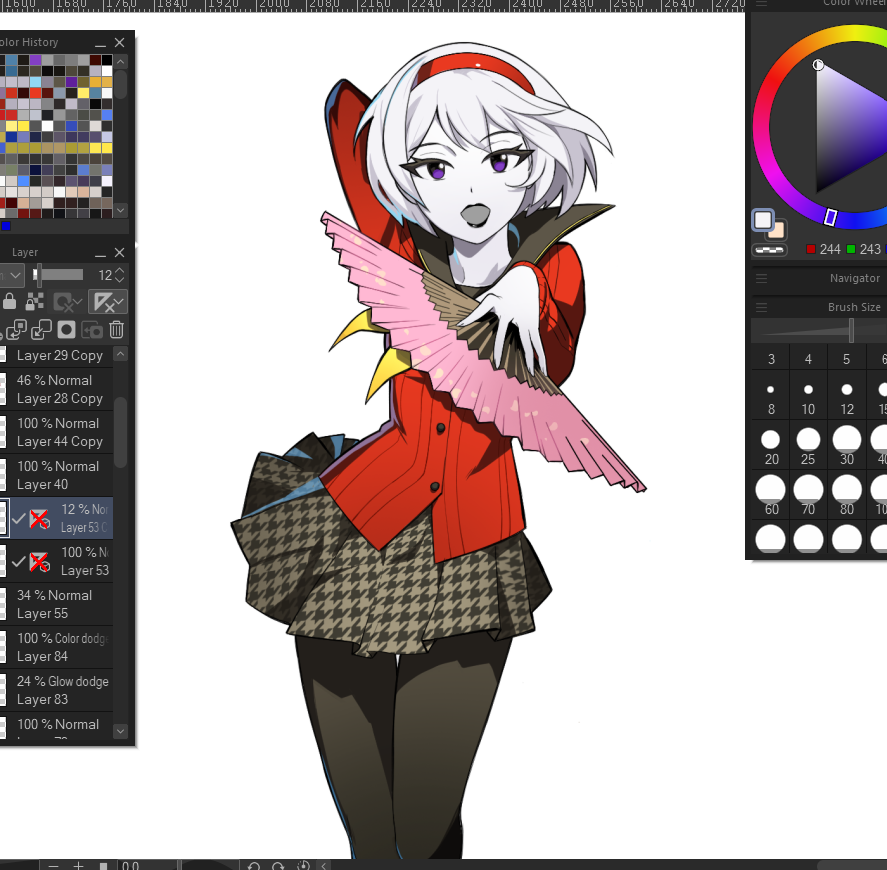Viewport: 887px width, 870px height.
Task: Select the Layer 44 Copy row
Action: [x=57, y=432]
